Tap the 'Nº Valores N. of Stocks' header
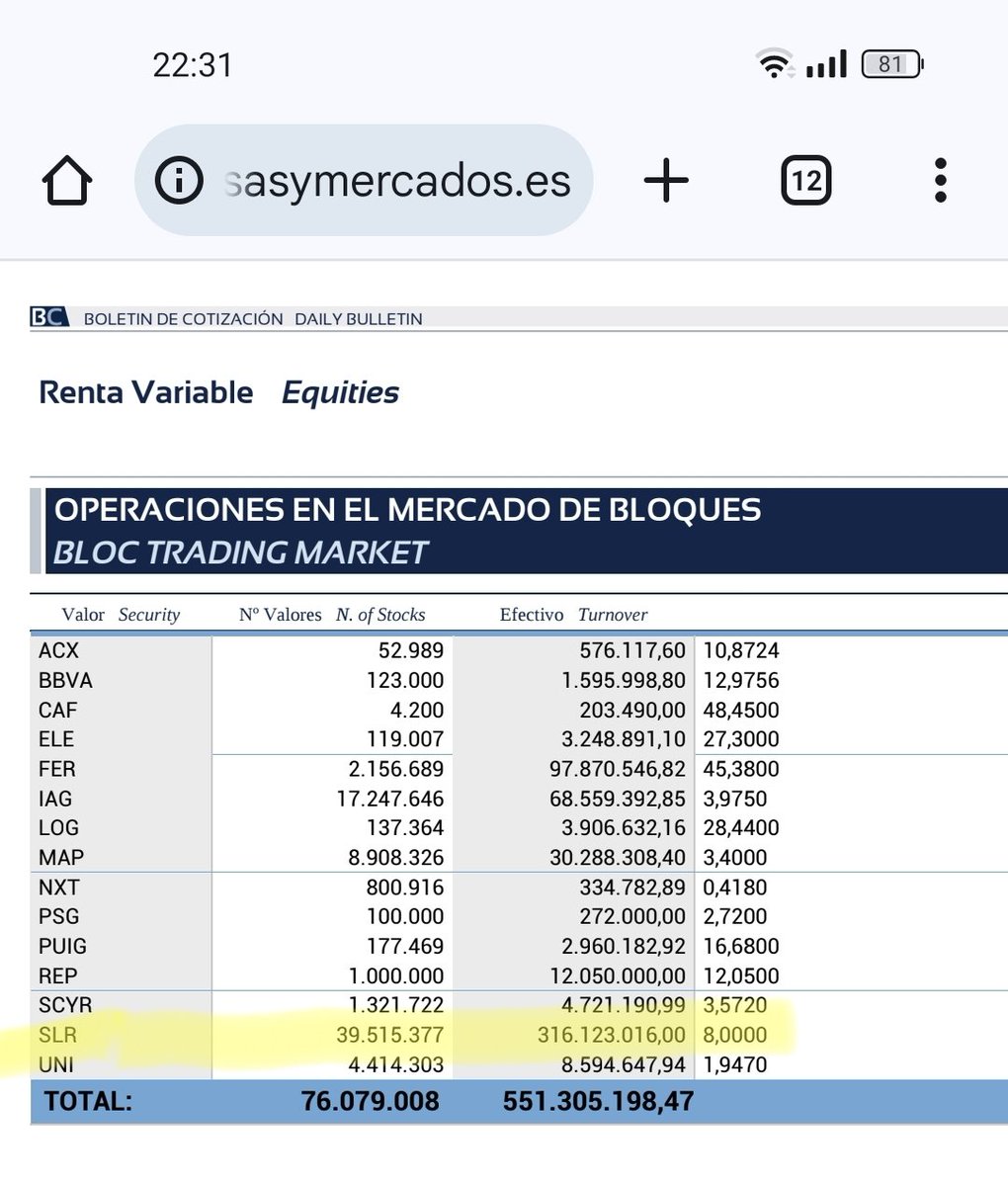Viewport: 1008px width, 1186px height. pyautogui.click(x=332, y=615)
